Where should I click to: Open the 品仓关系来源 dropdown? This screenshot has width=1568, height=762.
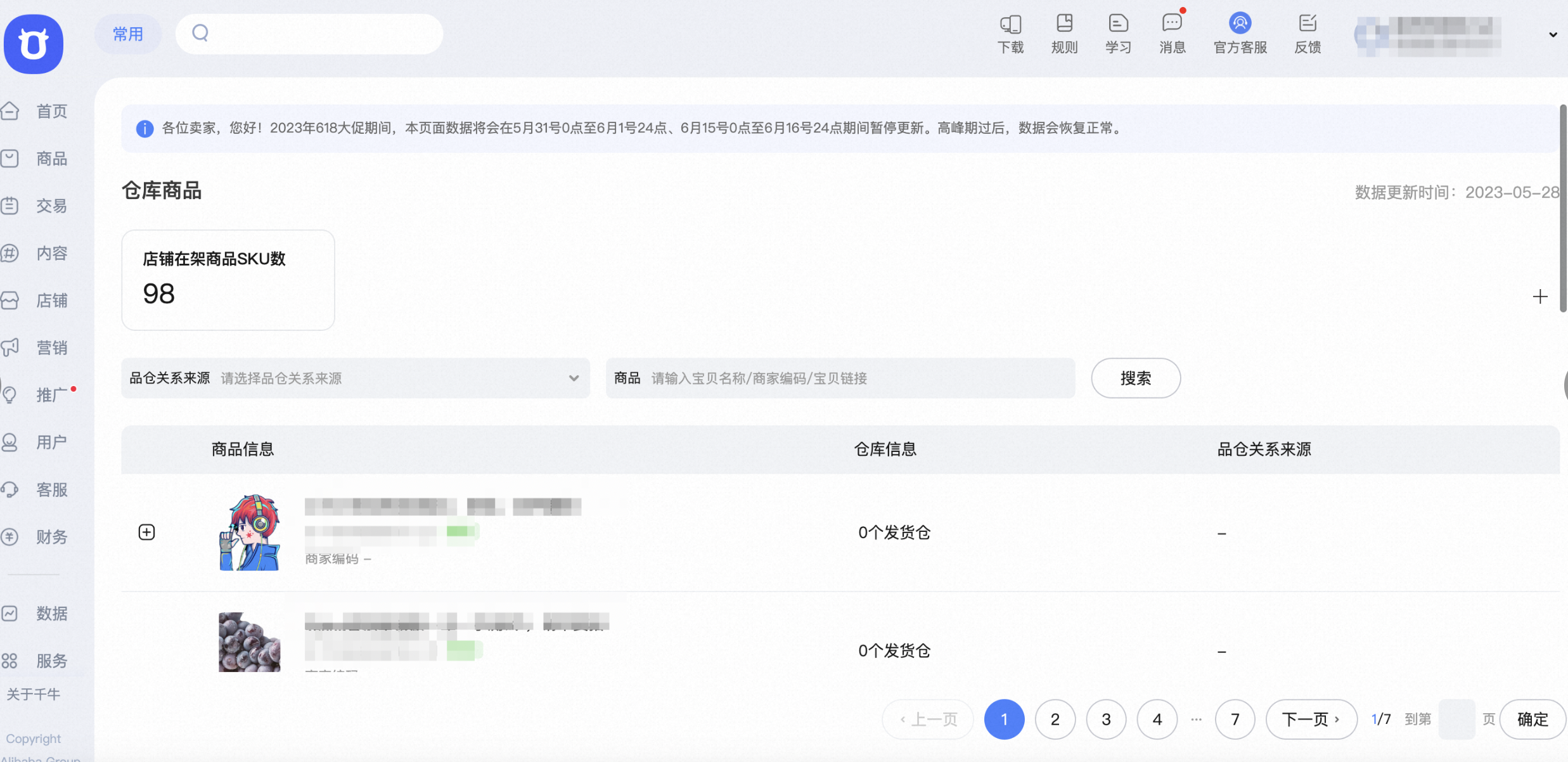click(x=356, y=378)
